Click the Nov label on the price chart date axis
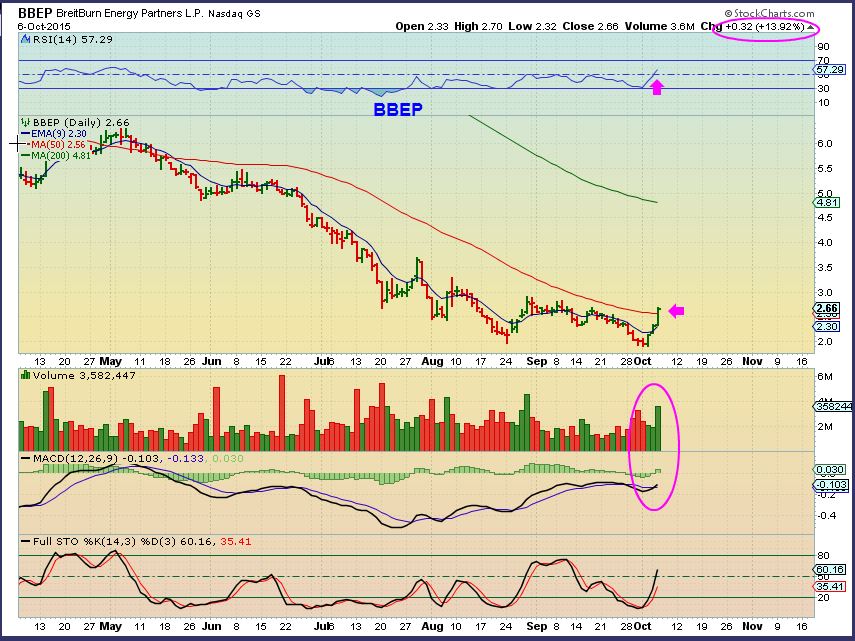 tap(752, 361)
